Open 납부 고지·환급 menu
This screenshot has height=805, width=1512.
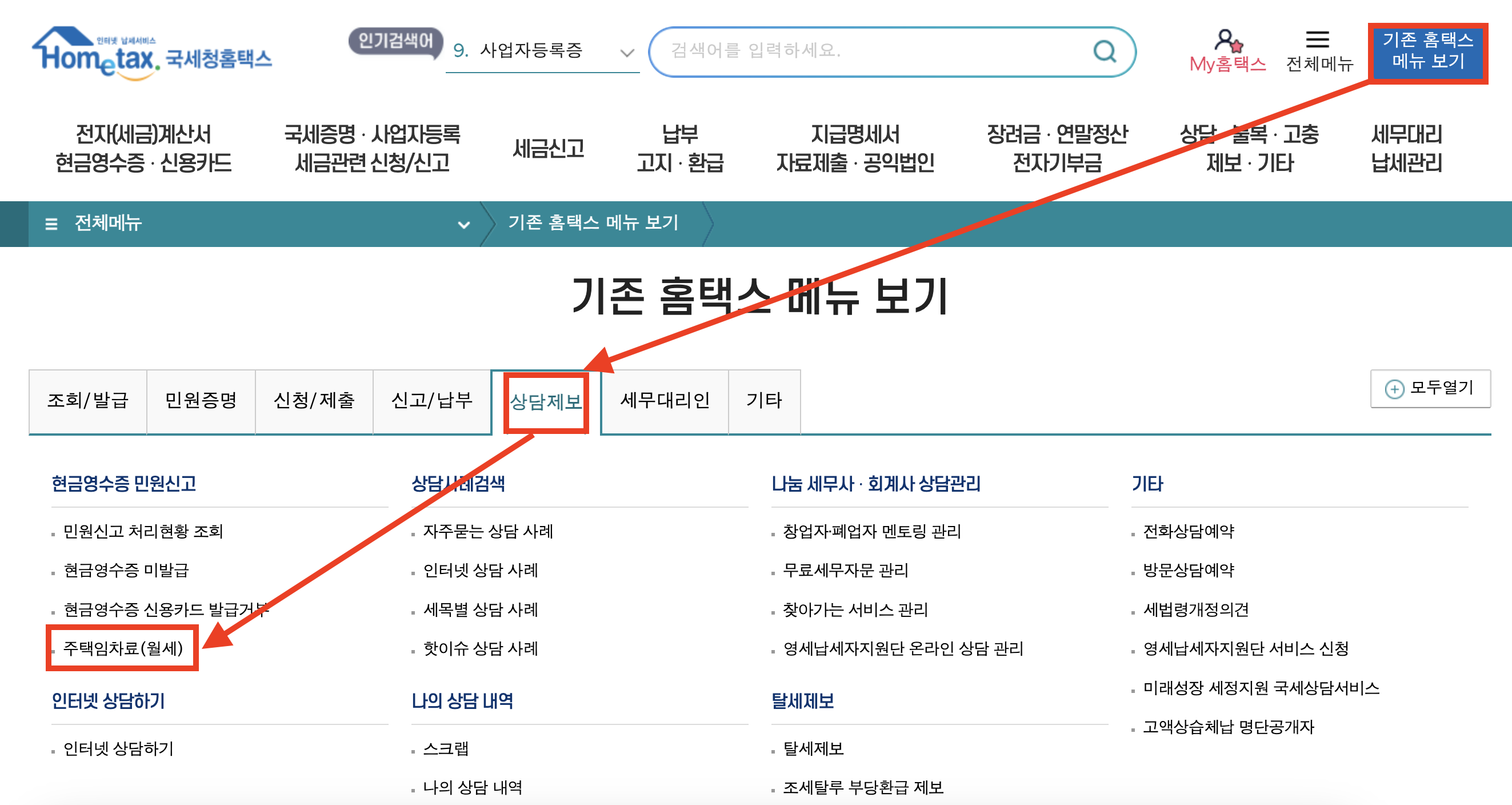point(680,148)
